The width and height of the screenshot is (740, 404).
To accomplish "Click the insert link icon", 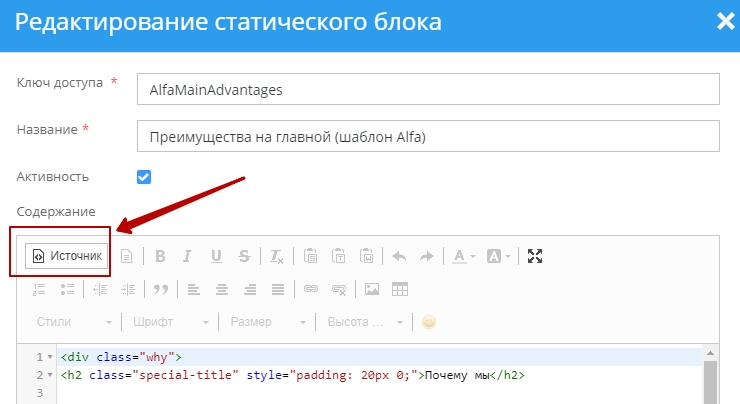I will [310, 289].
